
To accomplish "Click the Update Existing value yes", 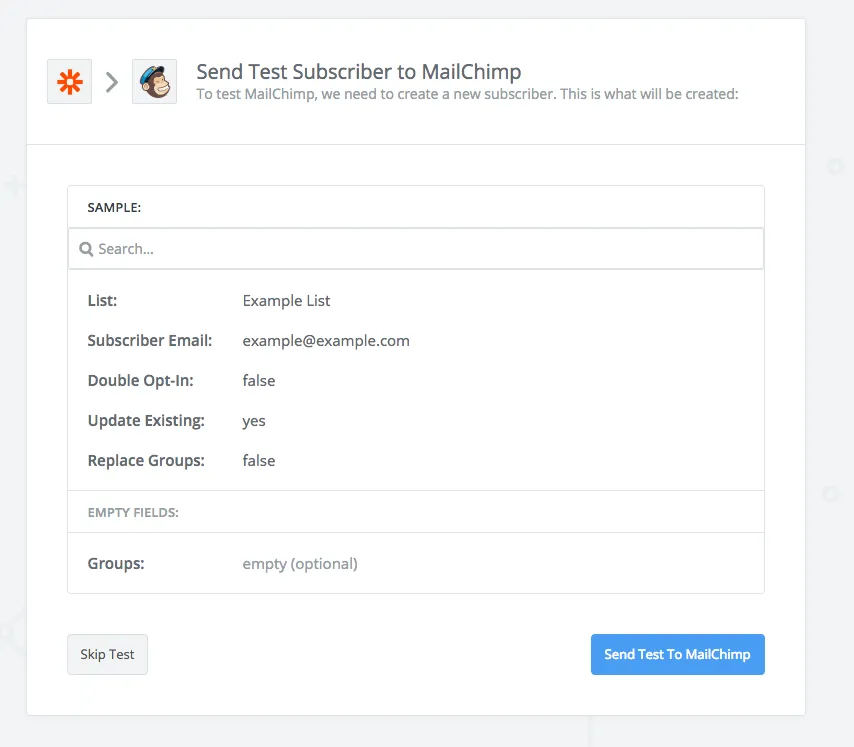I will coord(254,420).
